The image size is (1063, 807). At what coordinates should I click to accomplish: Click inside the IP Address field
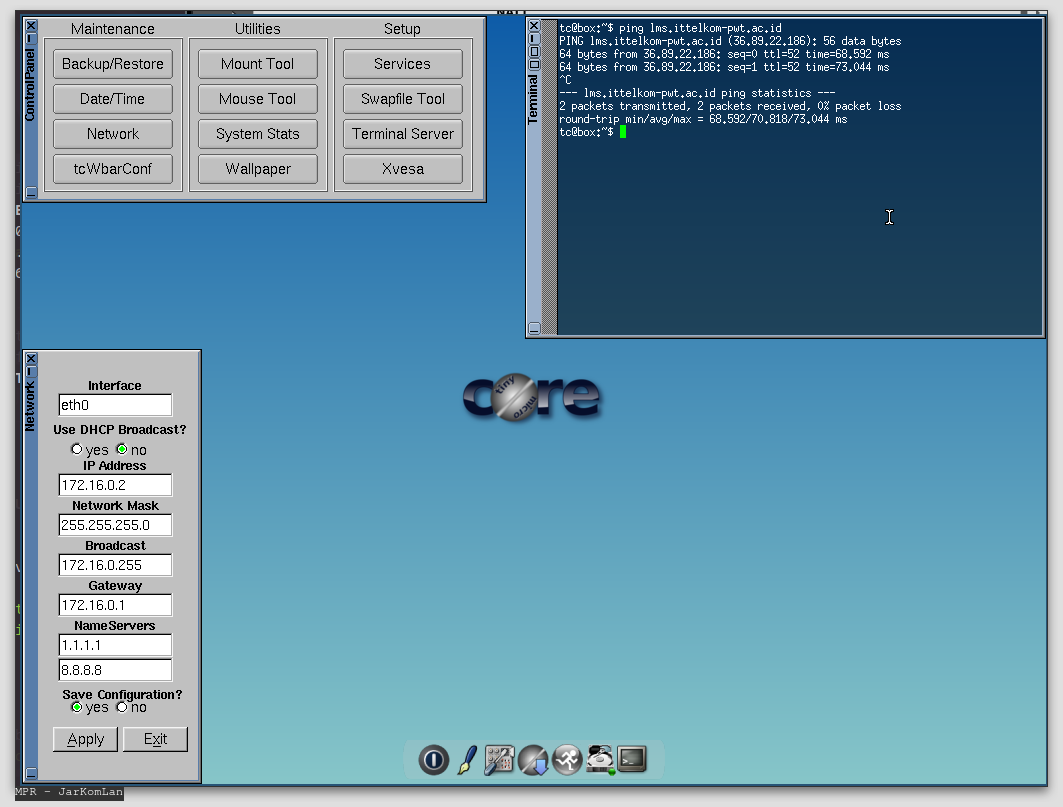[114, 484]
